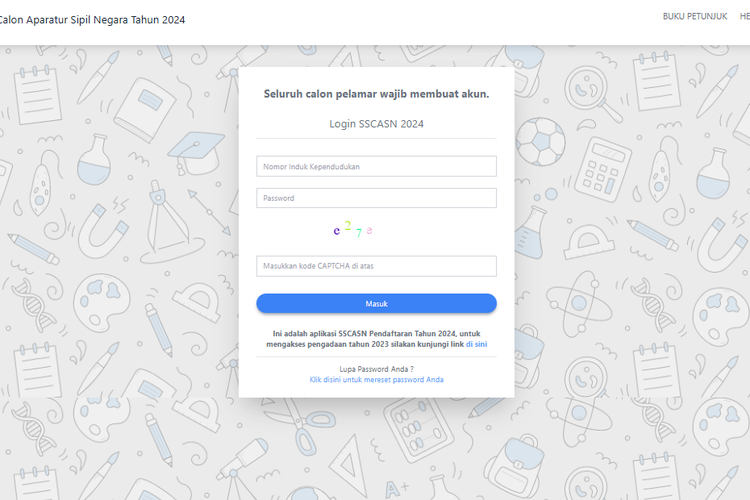Focus the Nomor Induk Kependudukan field
This screenshot has height=500, width=750.
click(x=376, y=166)
